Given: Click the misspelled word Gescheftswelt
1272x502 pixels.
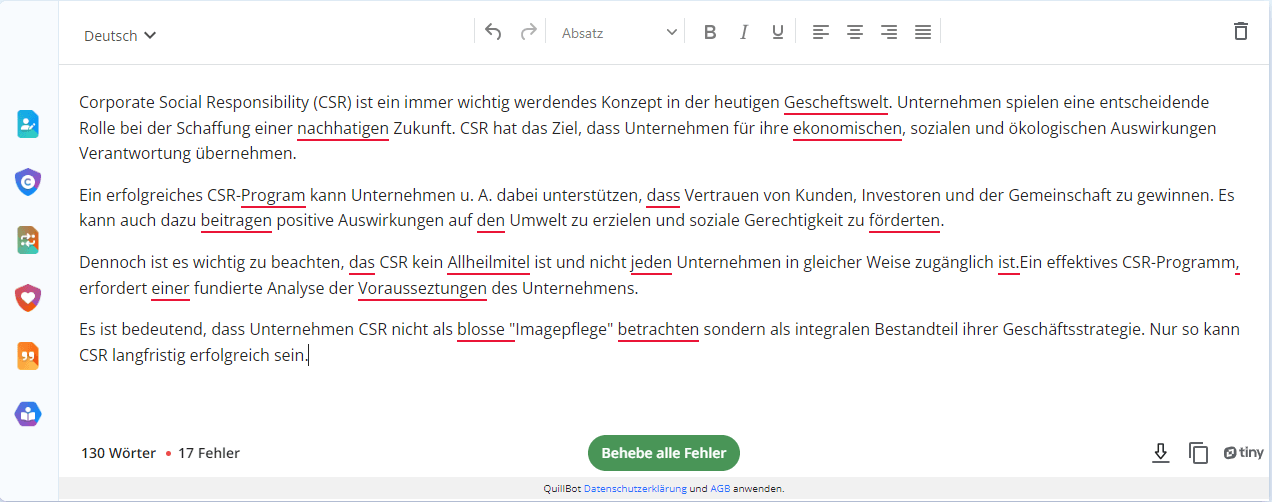Looking at the screenshot, I should [x=836, y=102].
